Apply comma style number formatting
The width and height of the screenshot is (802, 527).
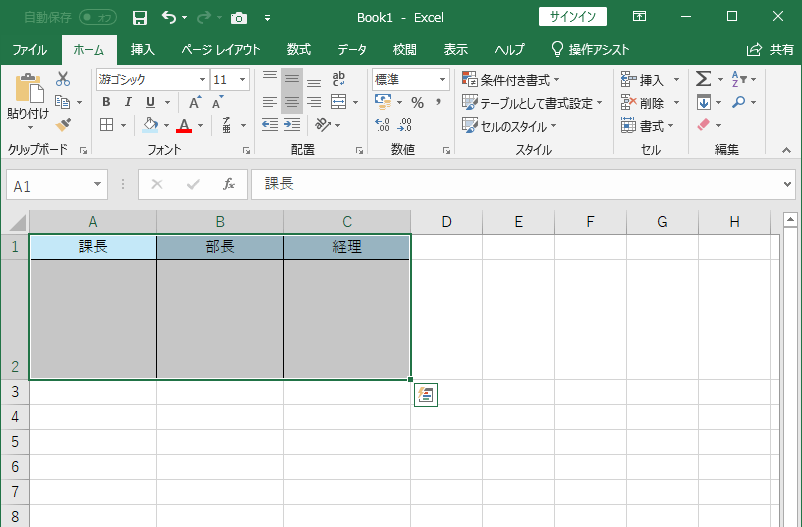[438, 102]
